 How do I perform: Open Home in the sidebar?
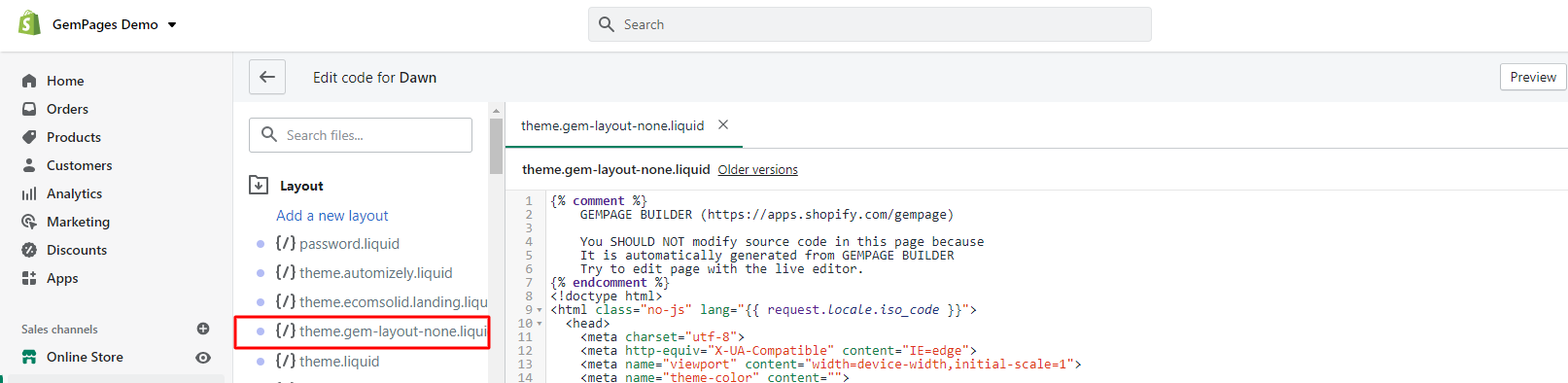tap(65, 81)
